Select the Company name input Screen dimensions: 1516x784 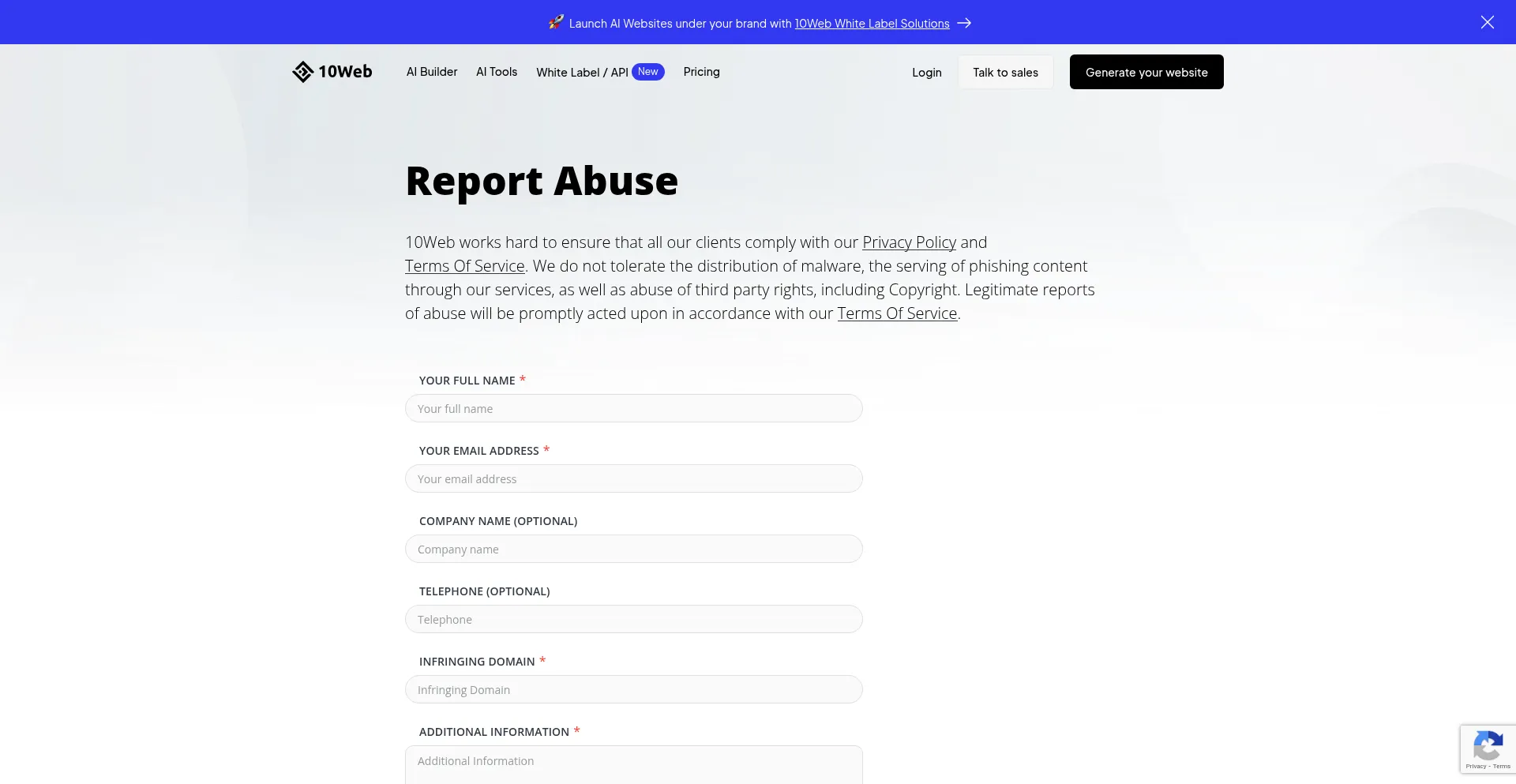(633, 549)
